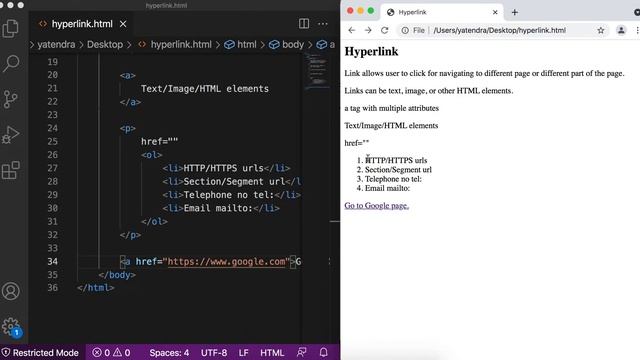Image resolution: width=640 pixels, height=360 pixels.
Task: Open the editor More Actions ellipsis
Action: click(x=323, y=24)
